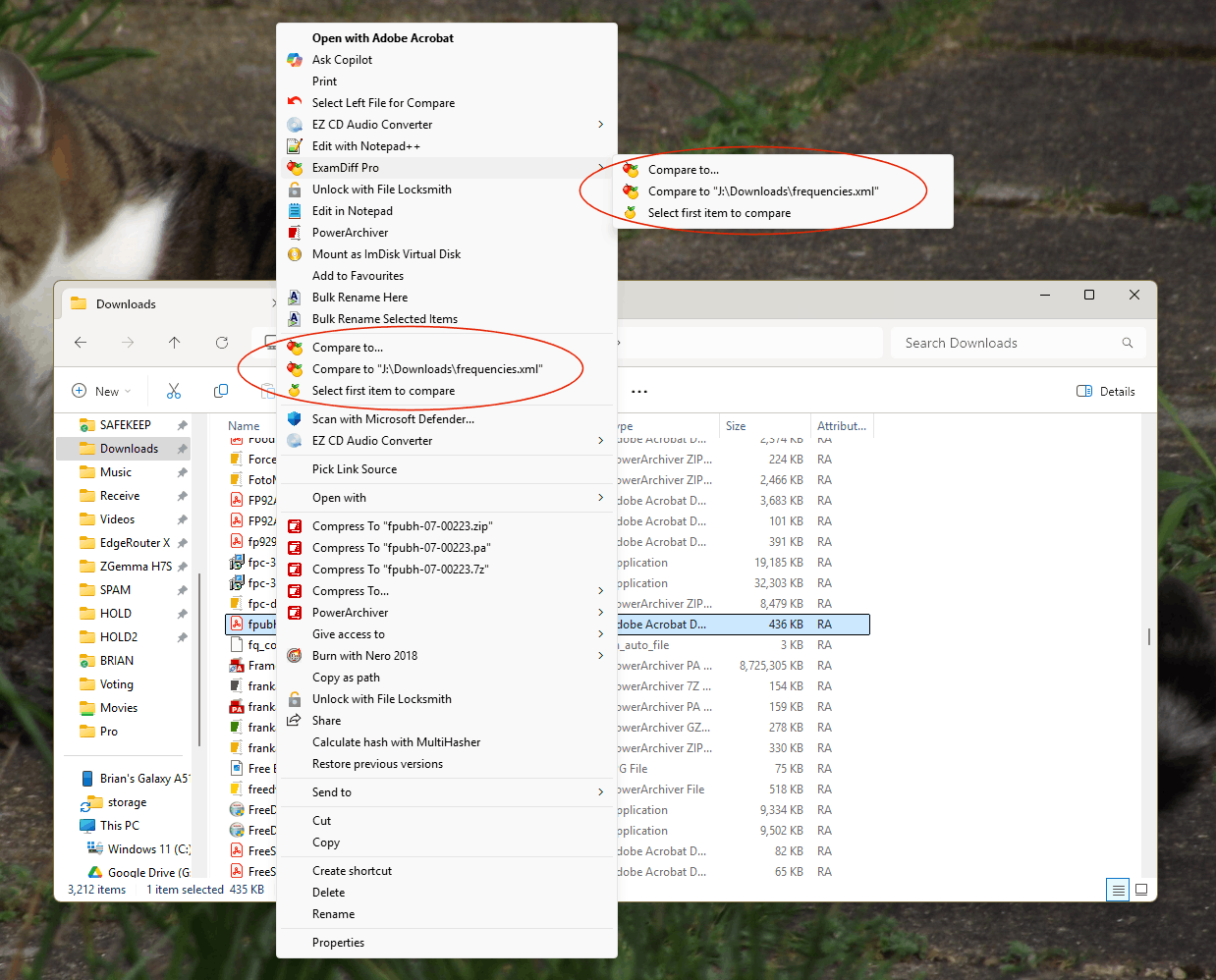Click Select Left File for Compare icon
This screenshot has height=980, width=1216.
[295, 103]
